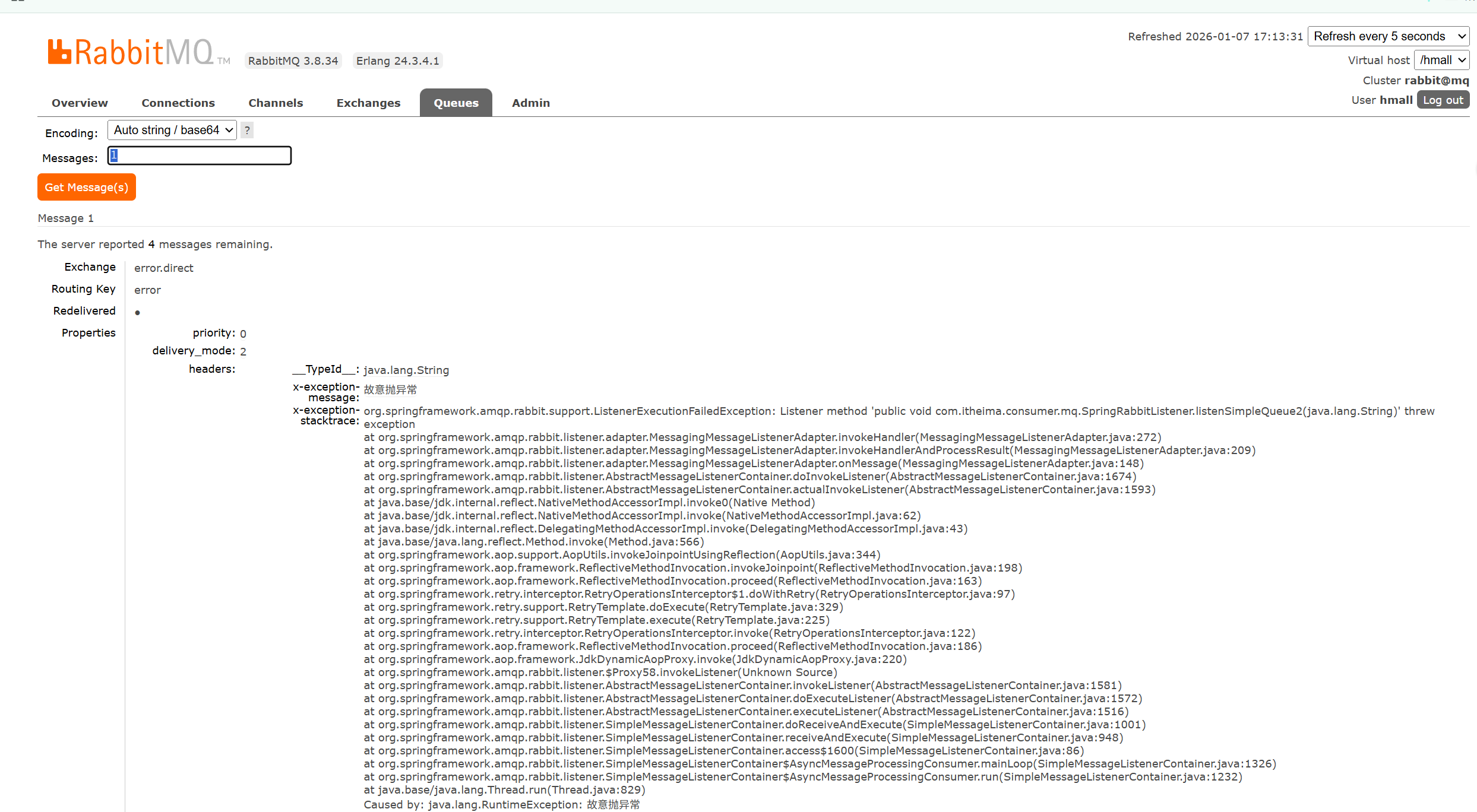Switch to the Connections tab

[x=178, y=103]
